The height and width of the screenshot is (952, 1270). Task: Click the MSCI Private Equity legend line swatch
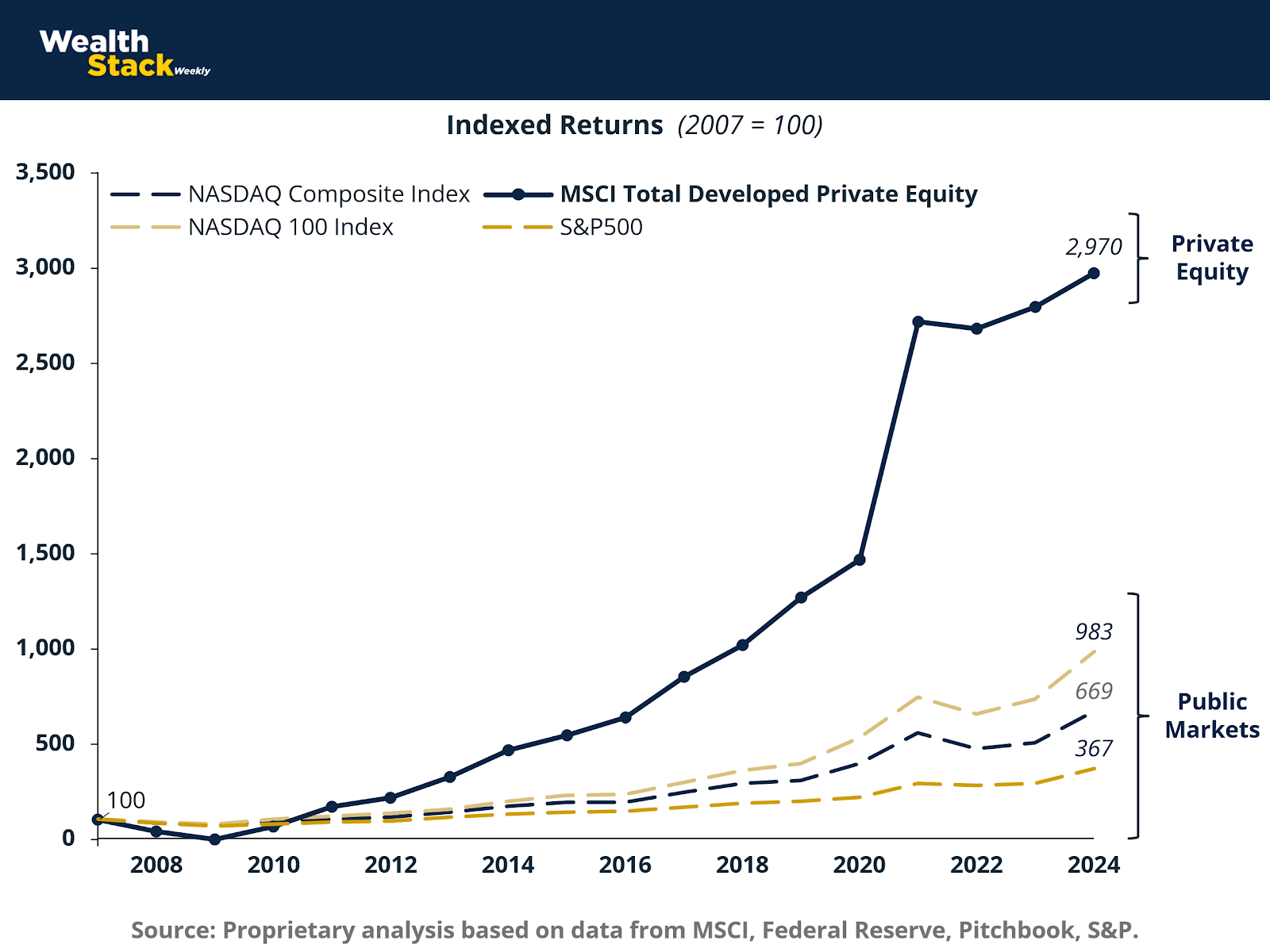coord(518,194)
